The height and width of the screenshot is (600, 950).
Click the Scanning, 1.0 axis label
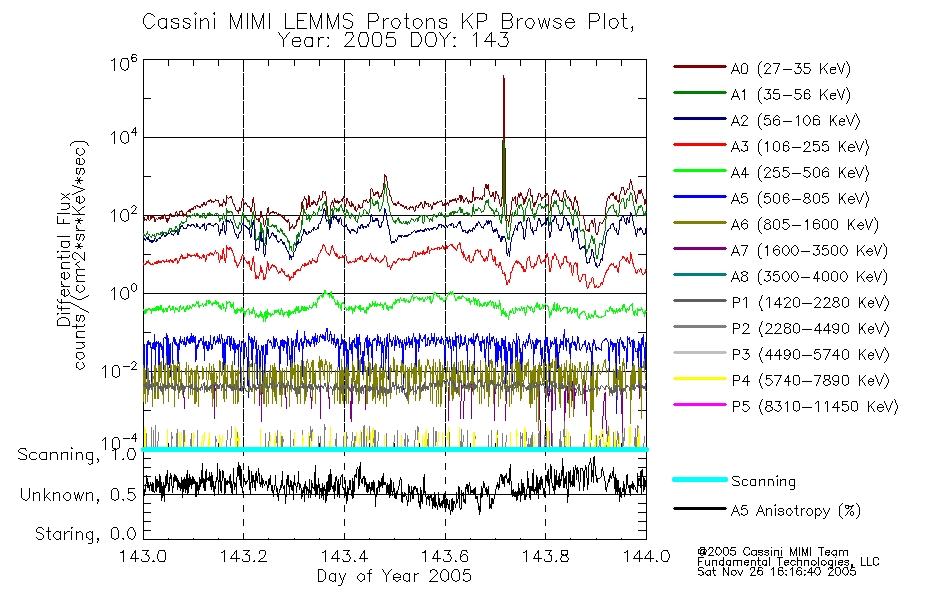[77, 455]
